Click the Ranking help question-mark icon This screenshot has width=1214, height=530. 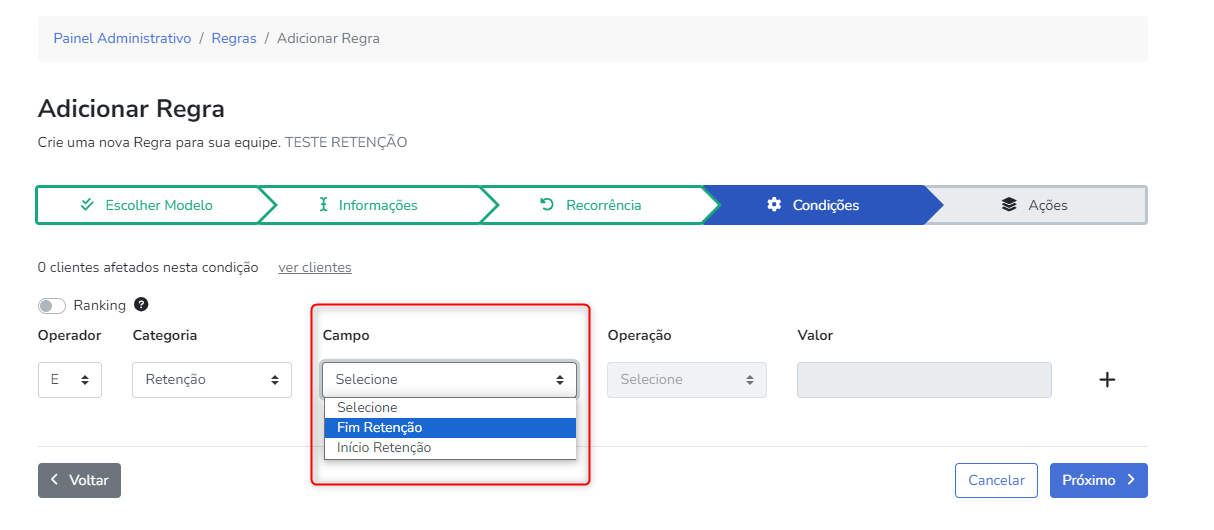point(141,305)
